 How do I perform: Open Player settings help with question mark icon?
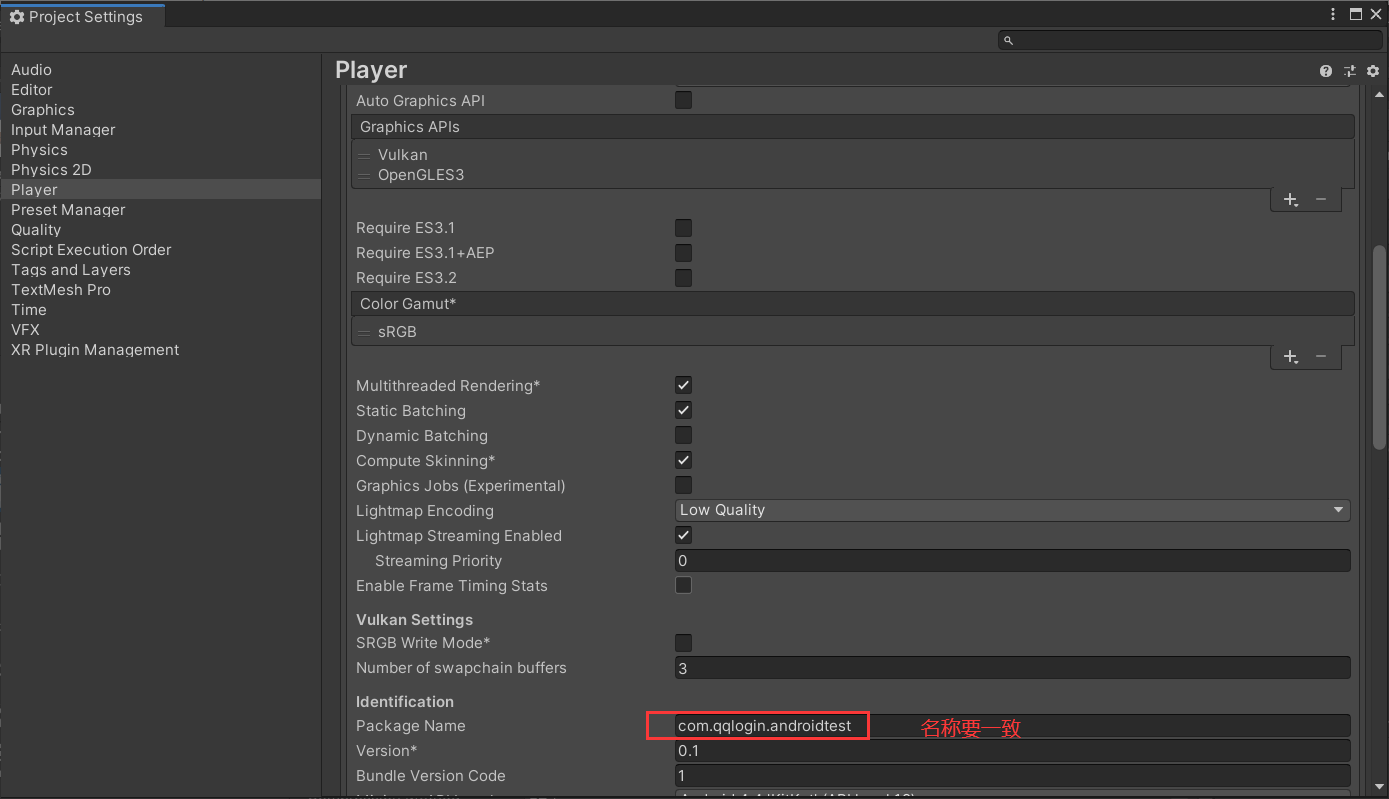pos(1326,71)
